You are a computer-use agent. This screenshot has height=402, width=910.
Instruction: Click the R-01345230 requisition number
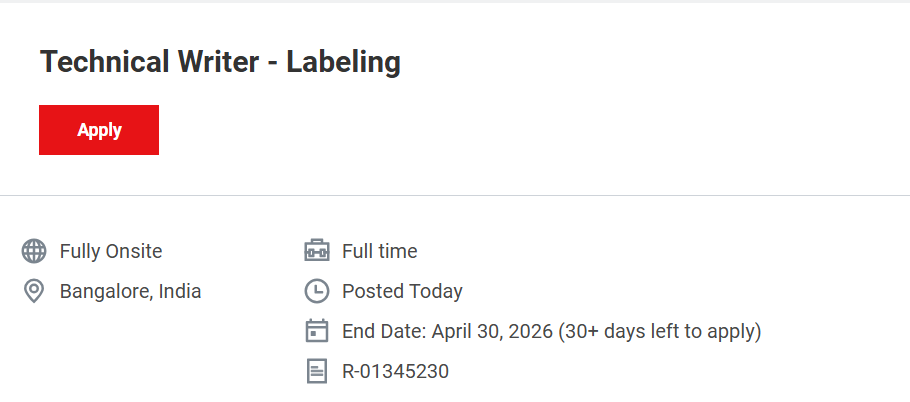[x=395, y=371]
